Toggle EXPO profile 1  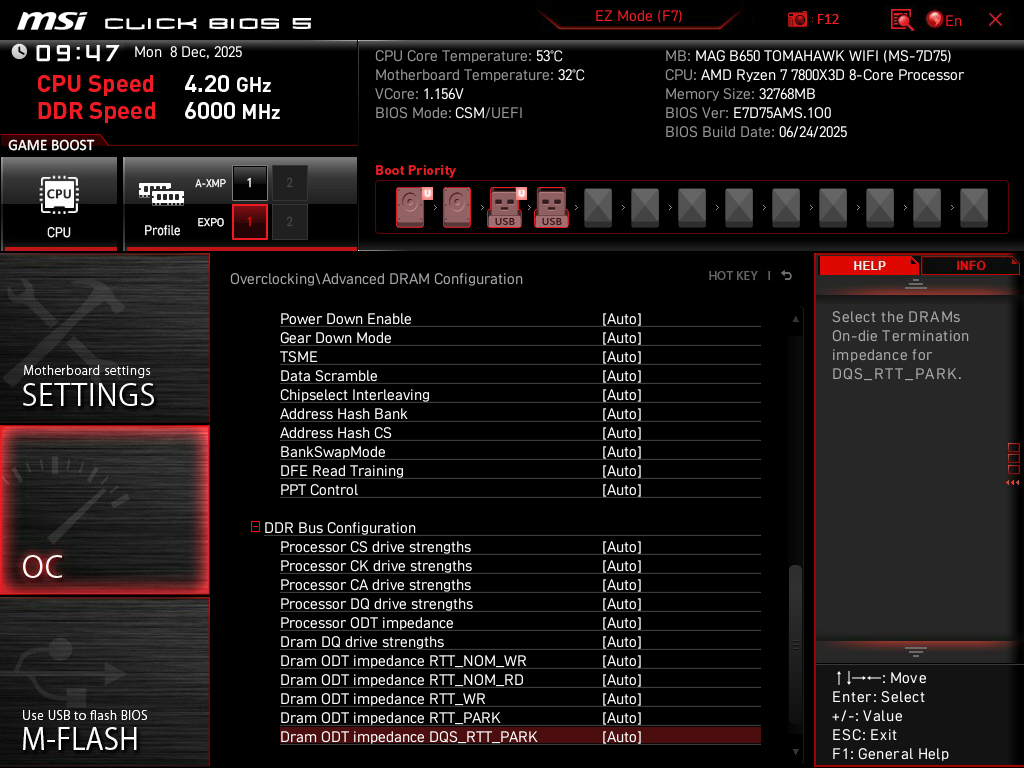249,222
